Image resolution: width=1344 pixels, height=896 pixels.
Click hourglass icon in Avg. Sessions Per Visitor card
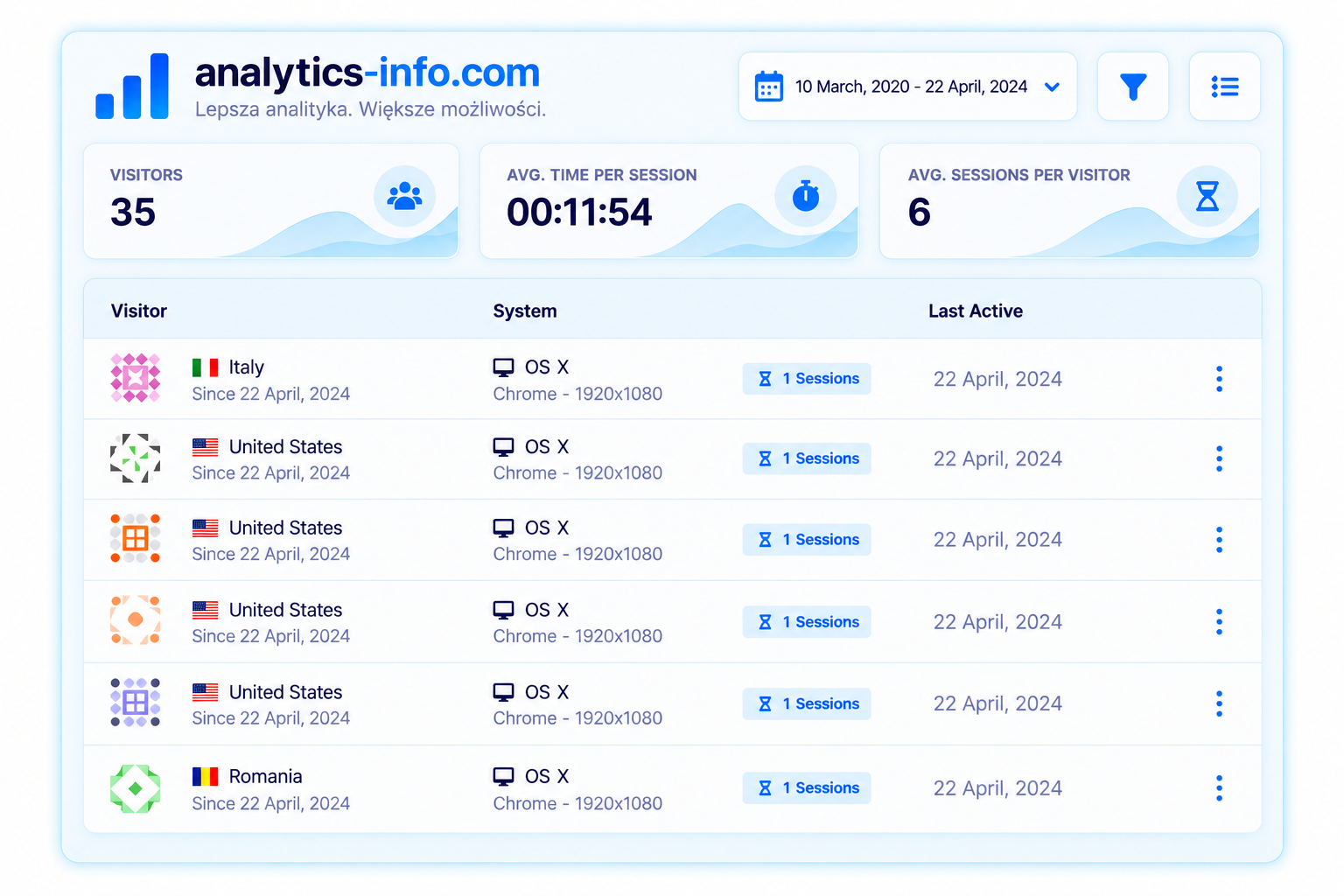tap(1207, 196)
